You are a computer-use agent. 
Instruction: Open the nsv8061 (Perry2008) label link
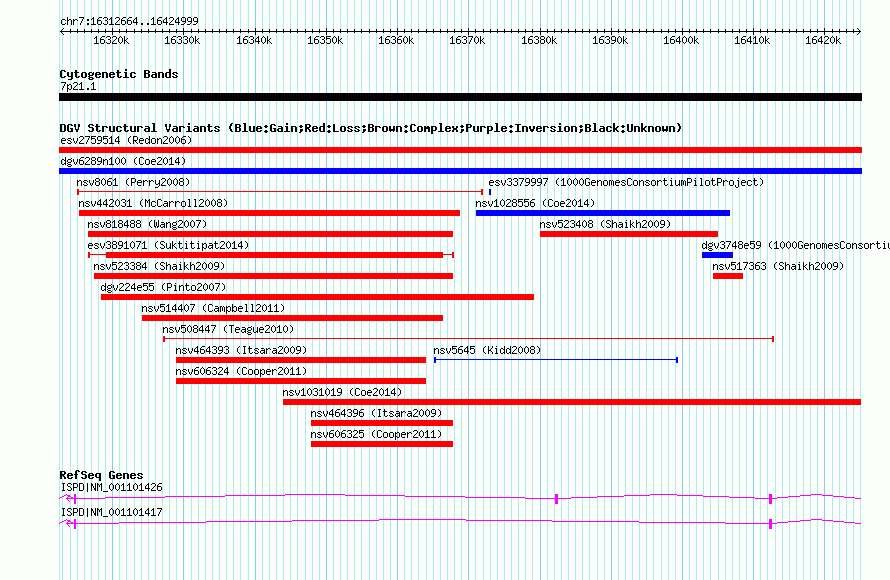[x=133, y=182]
